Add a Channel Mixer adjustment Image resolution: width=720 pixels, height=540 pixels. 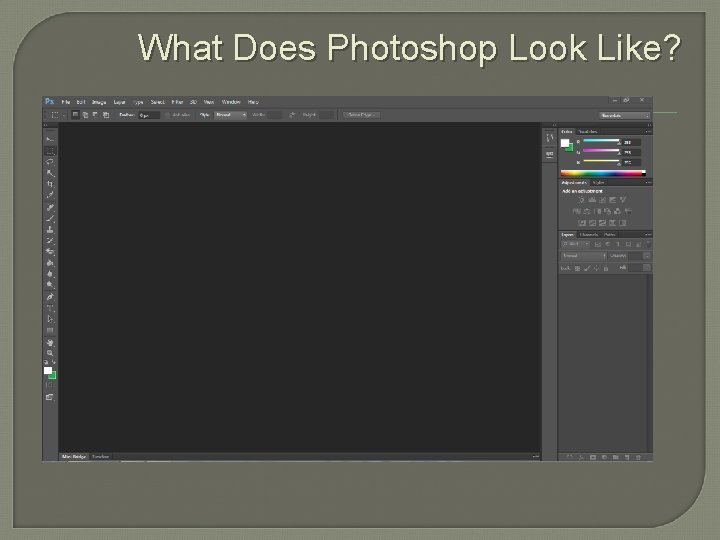(618, 211)
